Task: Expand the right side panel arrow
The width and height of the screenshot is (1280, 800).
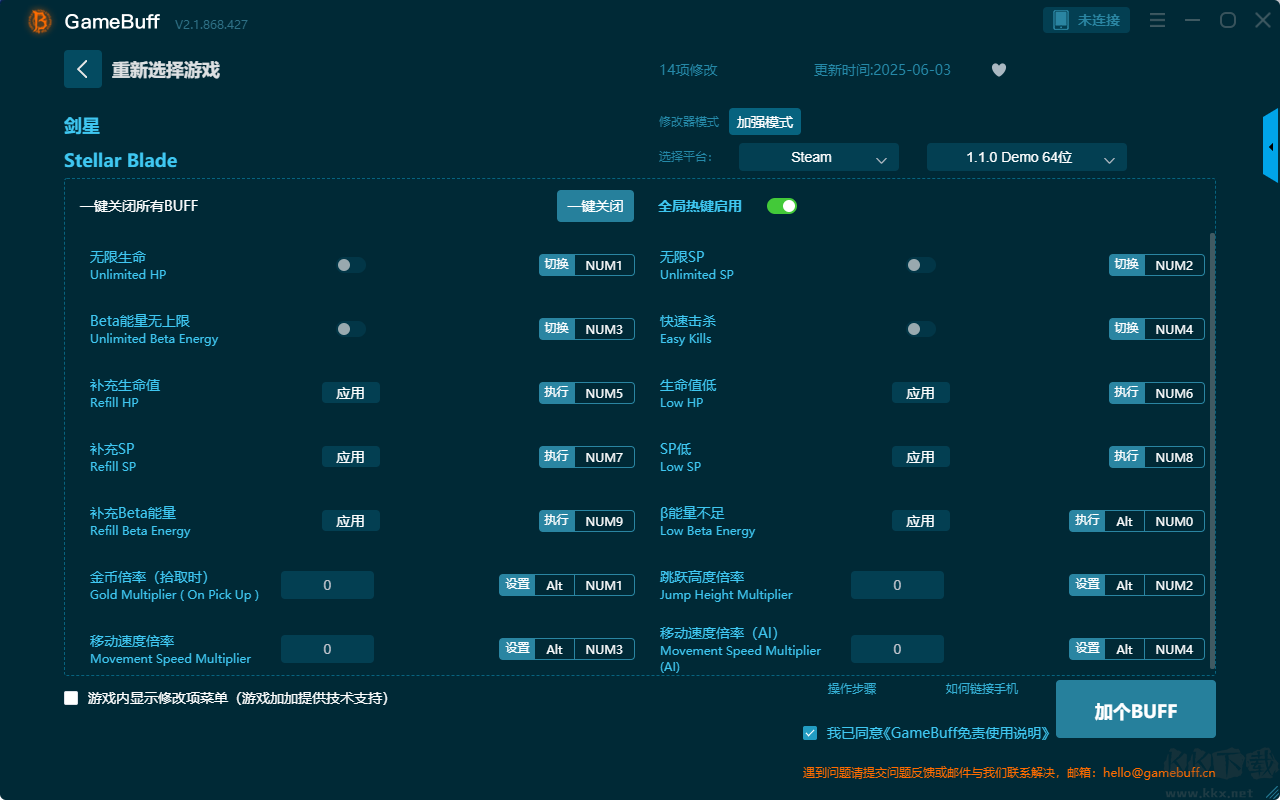Action: point(1270,147)
